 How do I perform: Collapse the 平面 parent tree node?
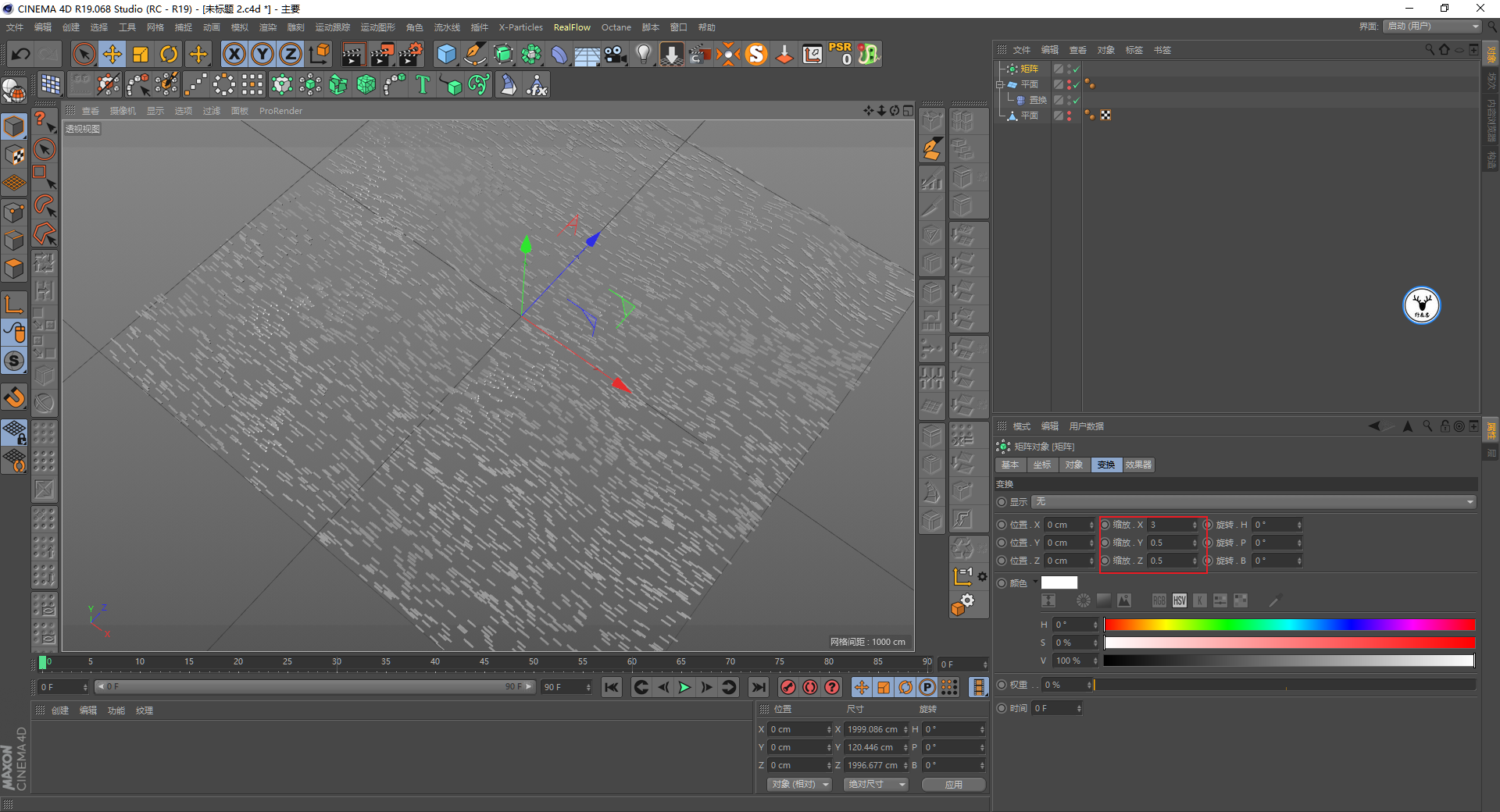point(999,84)
